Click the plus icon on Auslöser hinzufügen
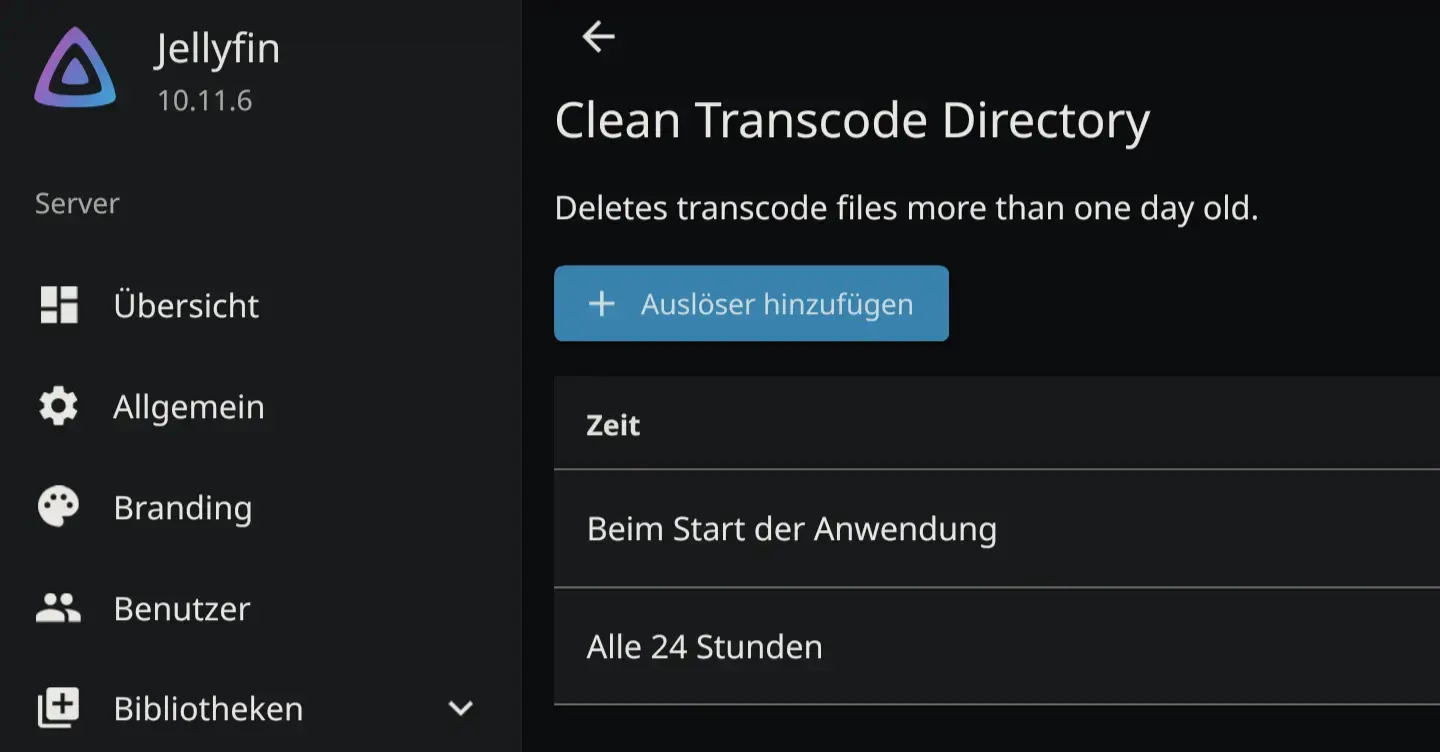Viewport: 1440px width, 752px height. coord(601,304)
